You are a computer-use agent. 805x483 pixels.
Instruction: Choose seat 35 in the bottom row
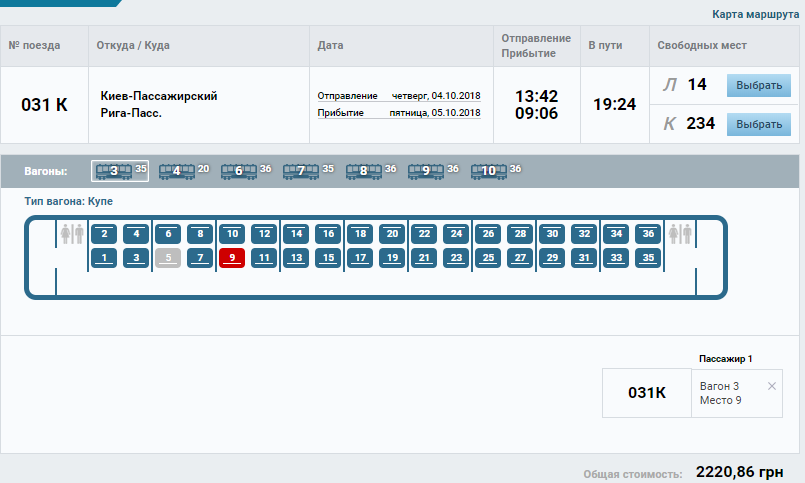point(648,258)
